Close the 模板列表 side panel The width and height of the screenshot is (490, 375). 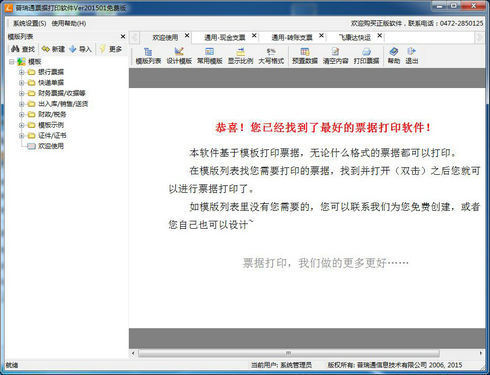123,36
